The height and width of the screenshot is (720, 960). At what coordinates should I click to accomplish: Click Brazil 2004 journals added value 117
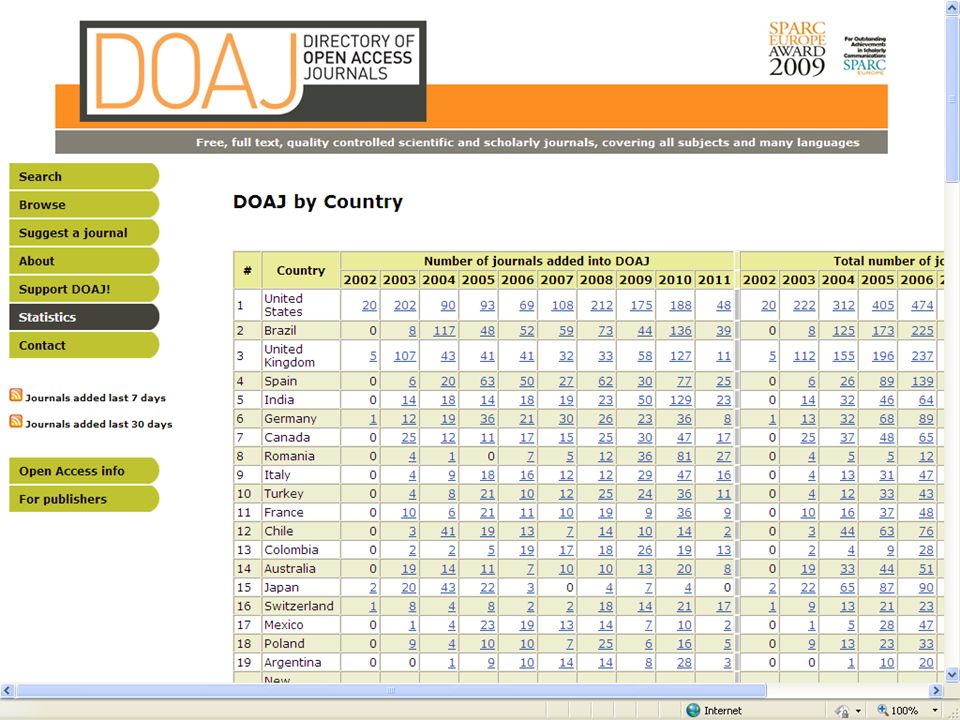(x=444, y=331)
